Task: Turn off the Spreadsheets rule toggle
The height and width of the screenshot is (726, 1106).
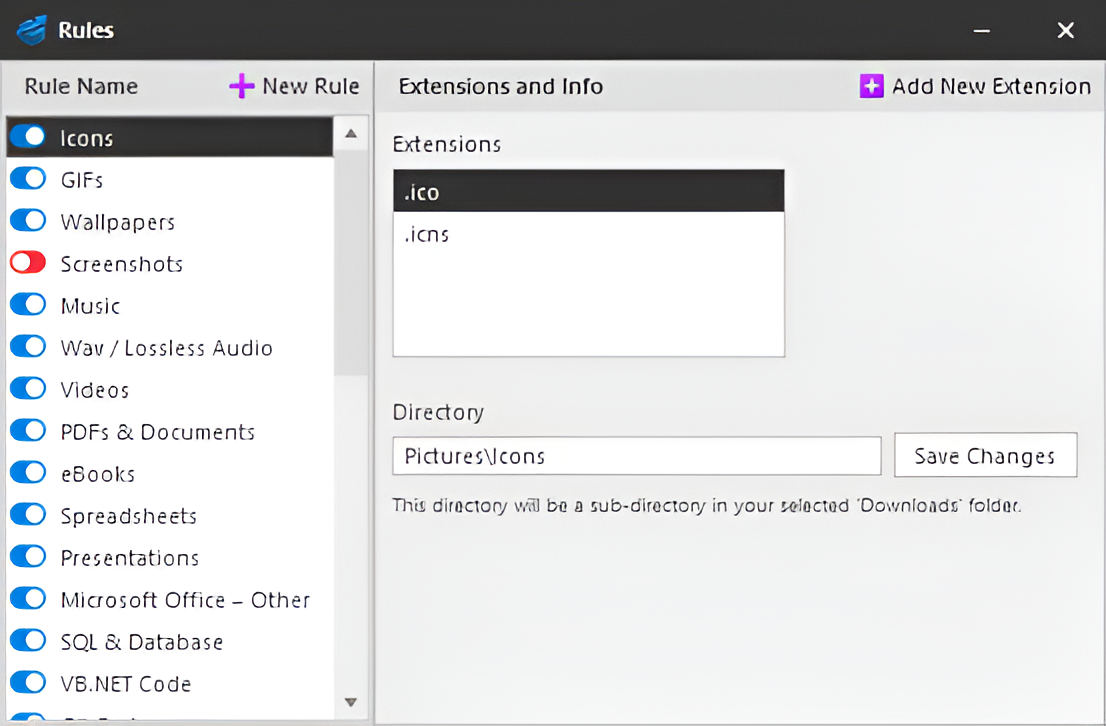Action: [28, 514]
